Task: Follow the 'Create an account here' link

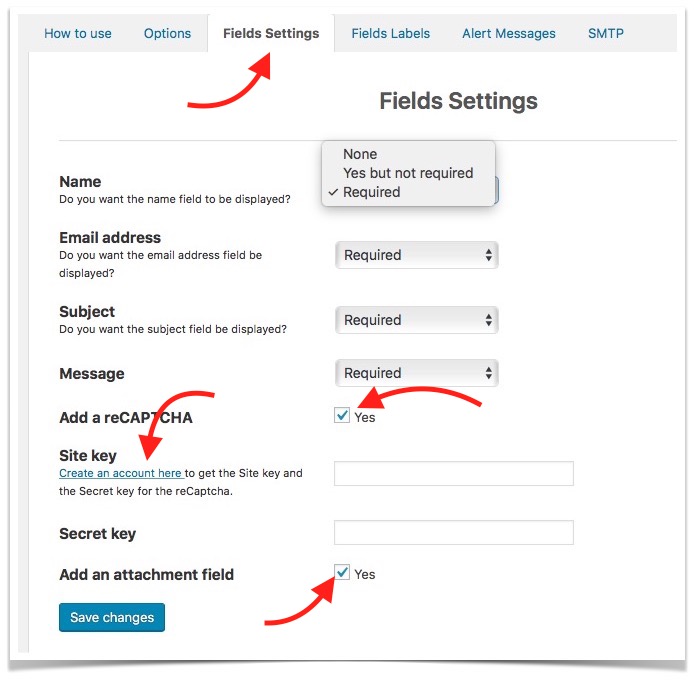Action: [120, 473]
